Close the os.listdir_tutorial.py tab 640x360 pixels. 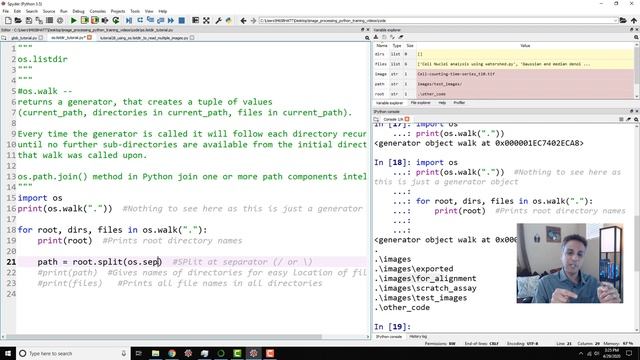pos(89,38)
